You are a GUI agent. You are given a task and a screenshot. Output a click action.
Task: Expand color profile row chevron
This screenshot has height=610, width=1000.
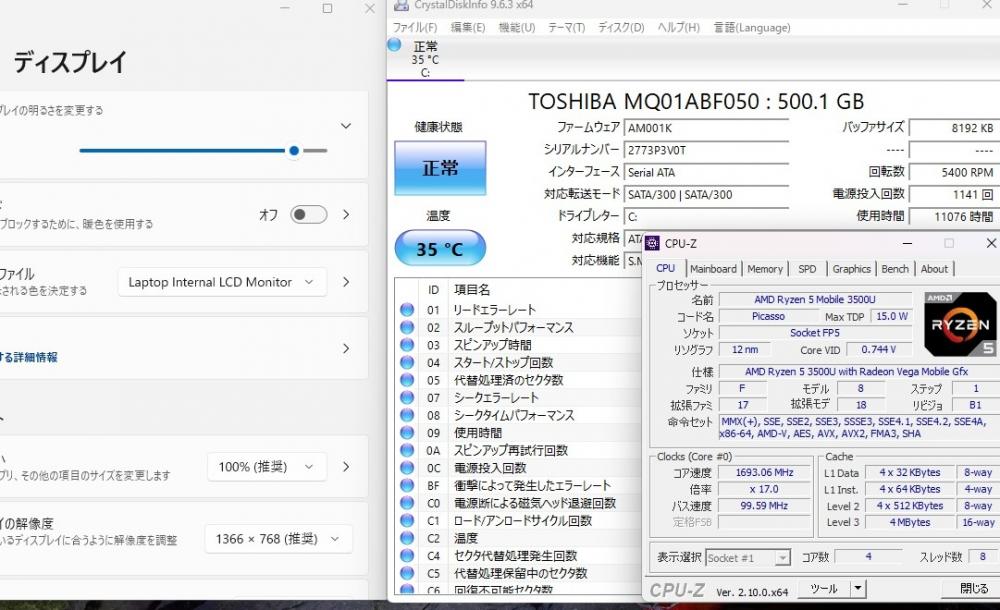(x=346, y=282)
